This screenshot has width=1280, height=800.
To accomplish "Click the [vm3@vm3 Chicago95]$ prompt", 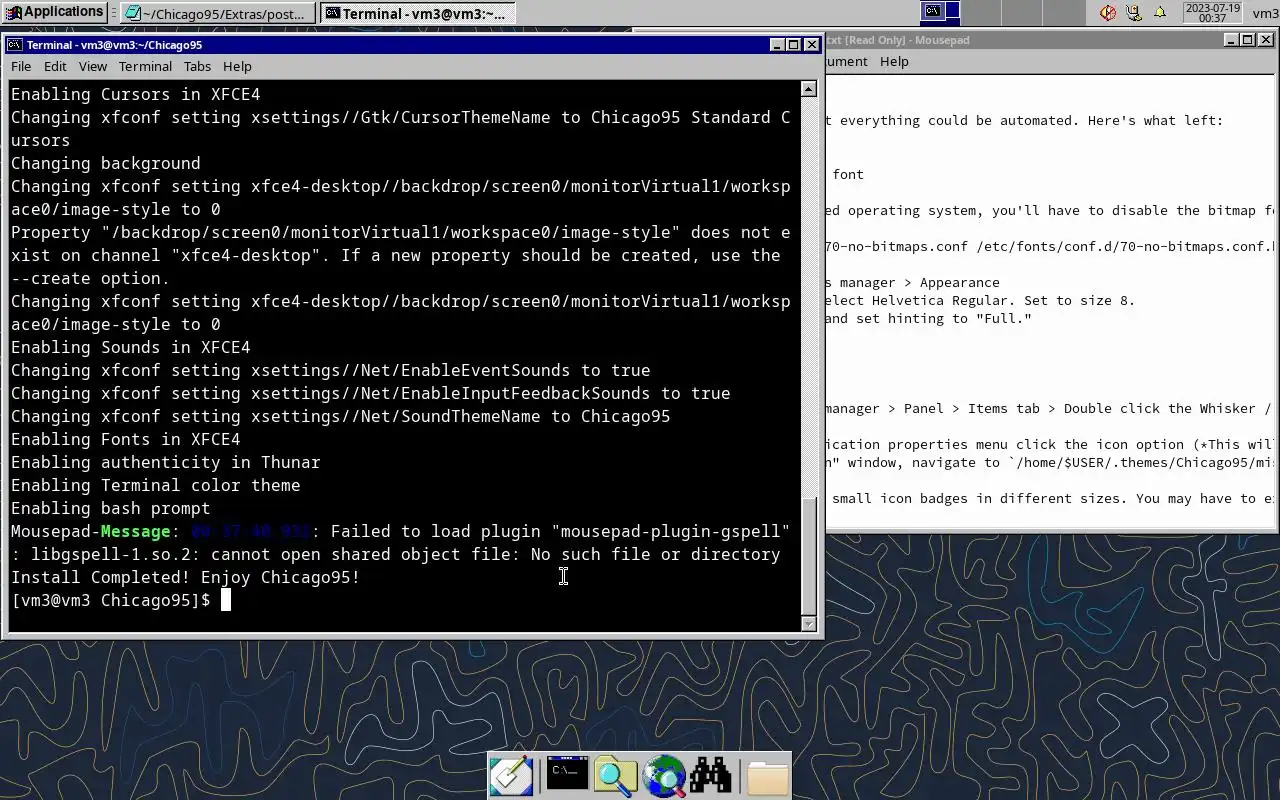I will [x=111, y=600].
